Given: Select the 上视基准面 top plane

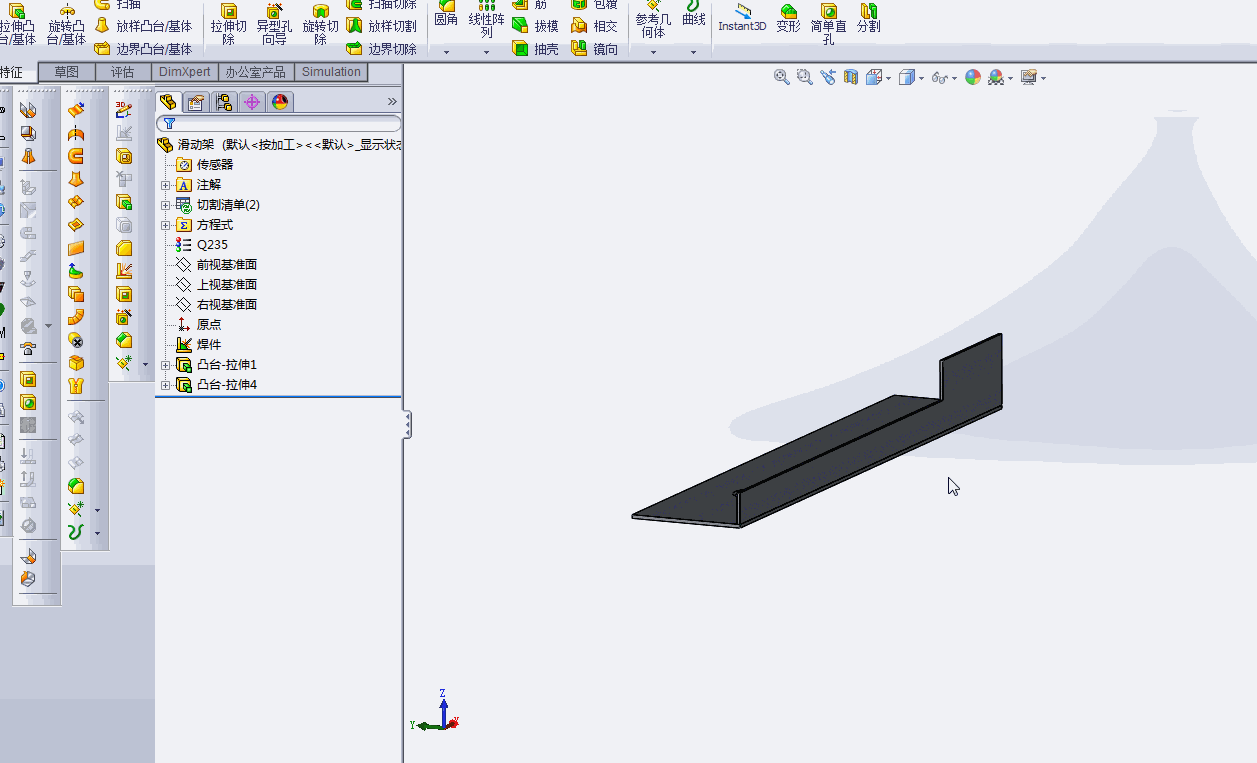Looking at the screenshot, I should tap(217, 285).
